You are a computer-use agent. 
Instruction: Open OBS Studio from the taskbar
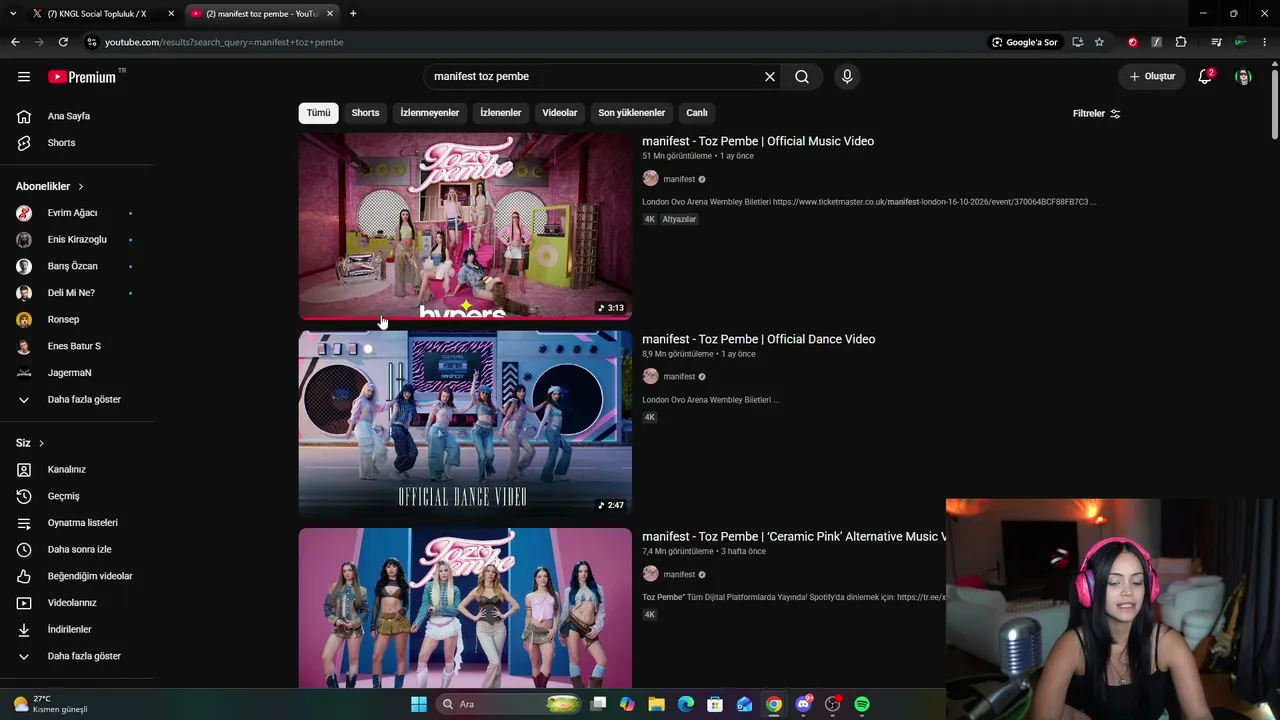(x=832, y=704)
